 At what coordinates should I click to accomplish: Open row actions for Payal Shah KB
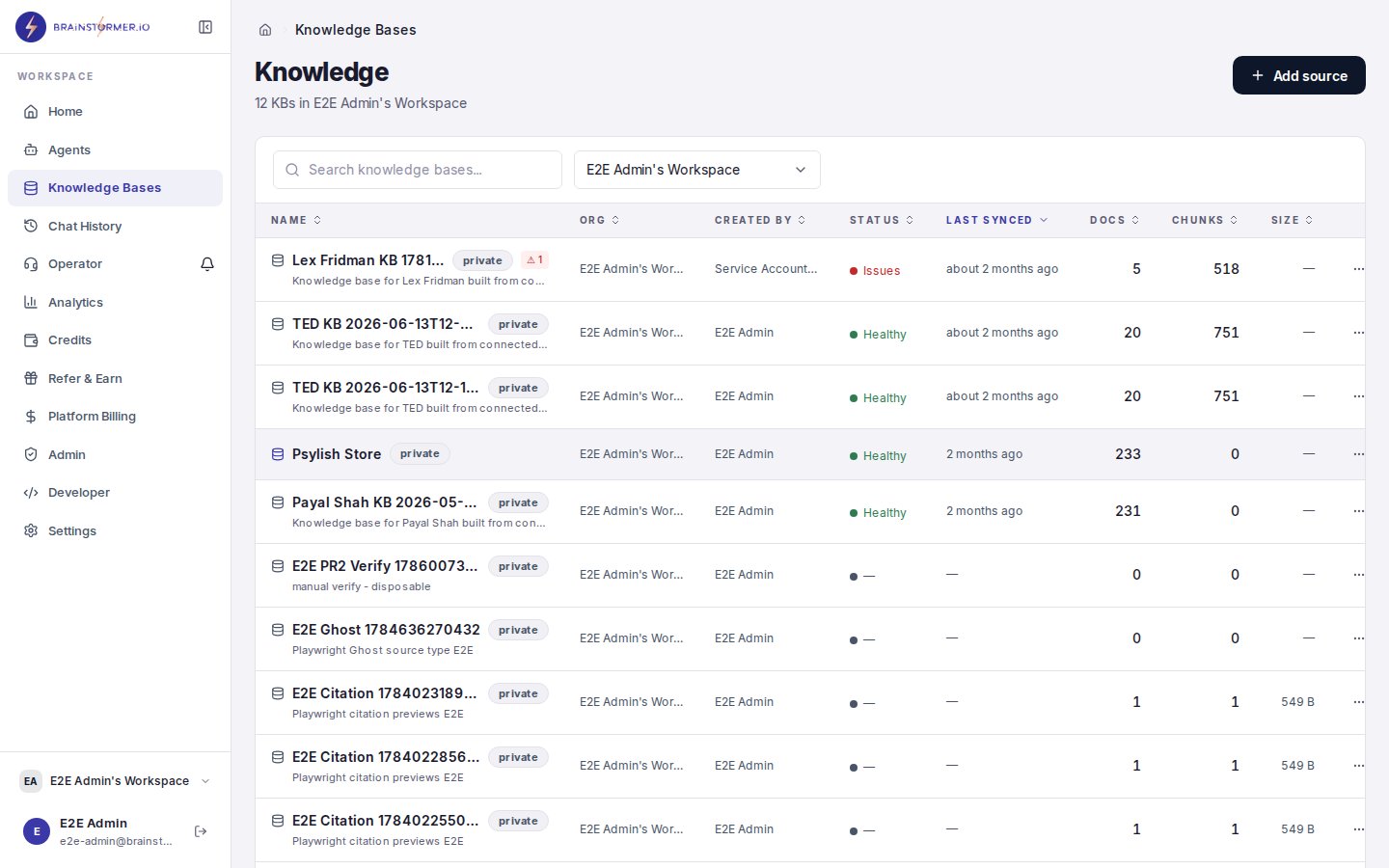pos(1358,511)
